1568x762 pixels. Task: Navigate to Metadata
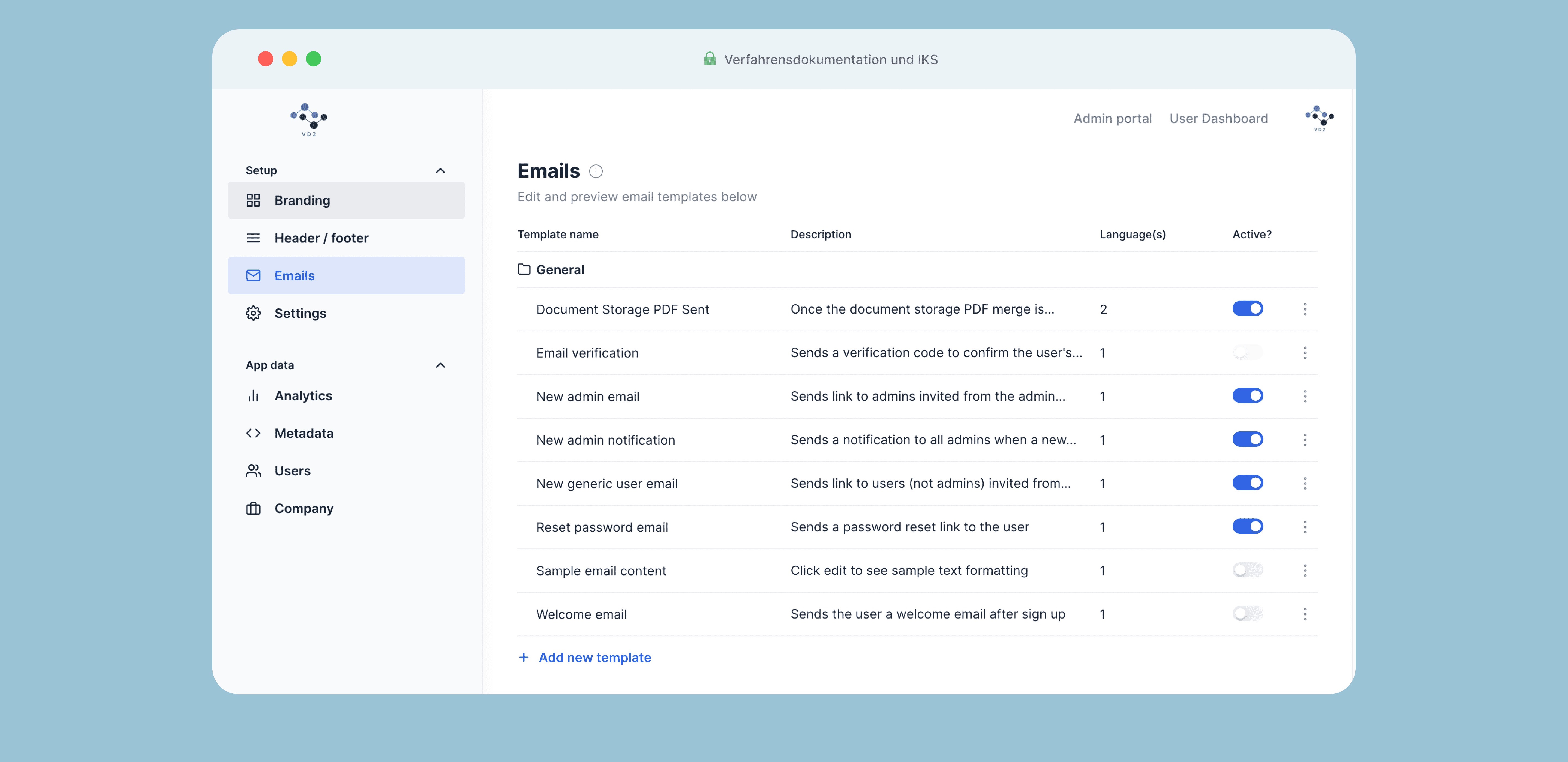tap(346, 433)
